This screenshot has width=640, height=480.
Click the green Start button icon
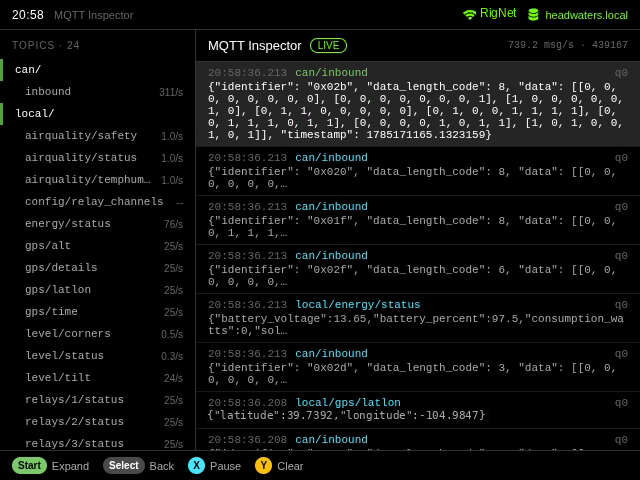tap(29, 465)
